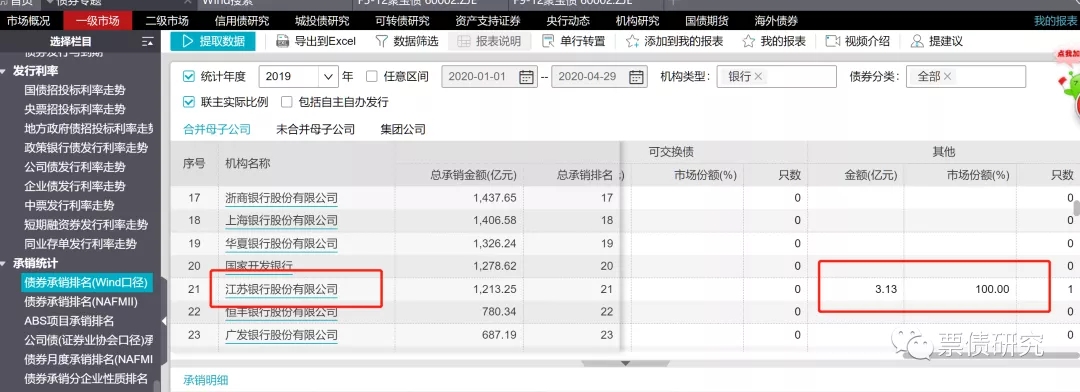Enable the 任意区间 checkbox
The image size is (1080, 392).
(372, 76)
